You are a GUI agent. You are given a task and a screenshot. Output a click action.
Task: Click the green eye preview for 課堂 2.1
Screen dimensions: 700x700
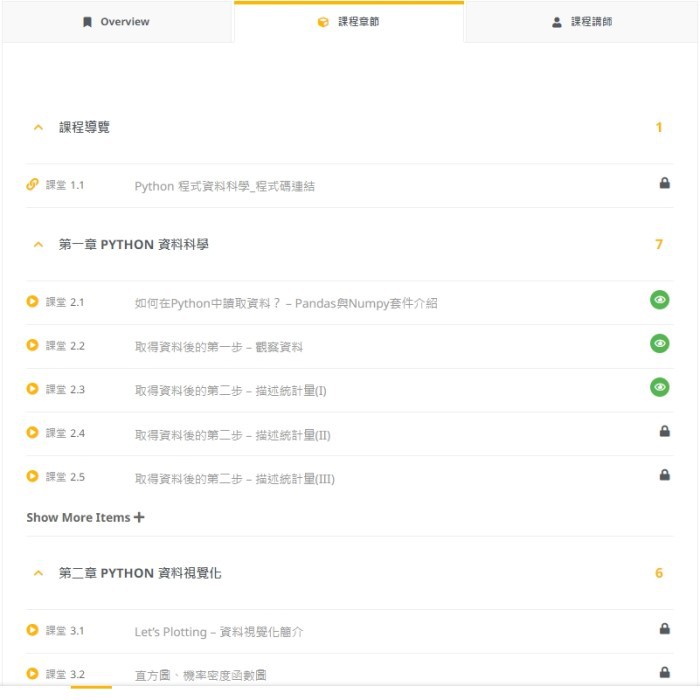(x=659, y=300)
